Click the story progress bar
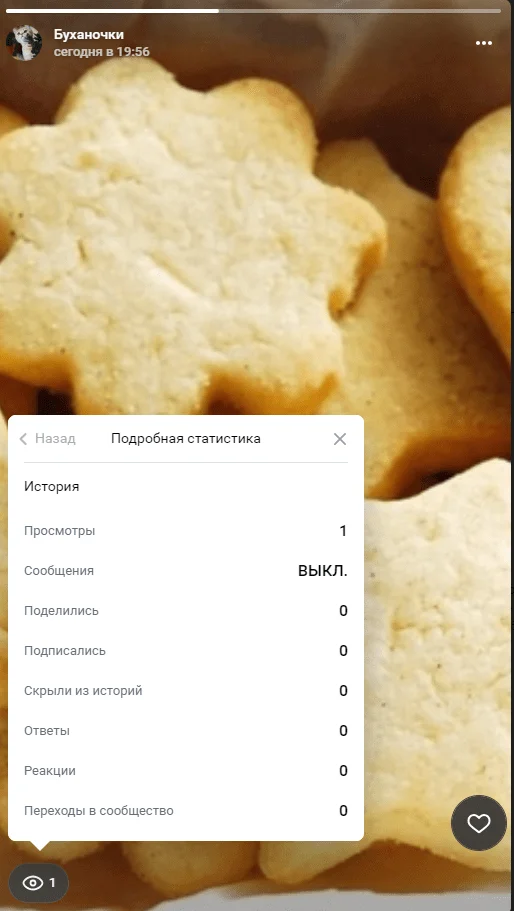This screenshot has height=911, width=514. [x=257, y=10]
